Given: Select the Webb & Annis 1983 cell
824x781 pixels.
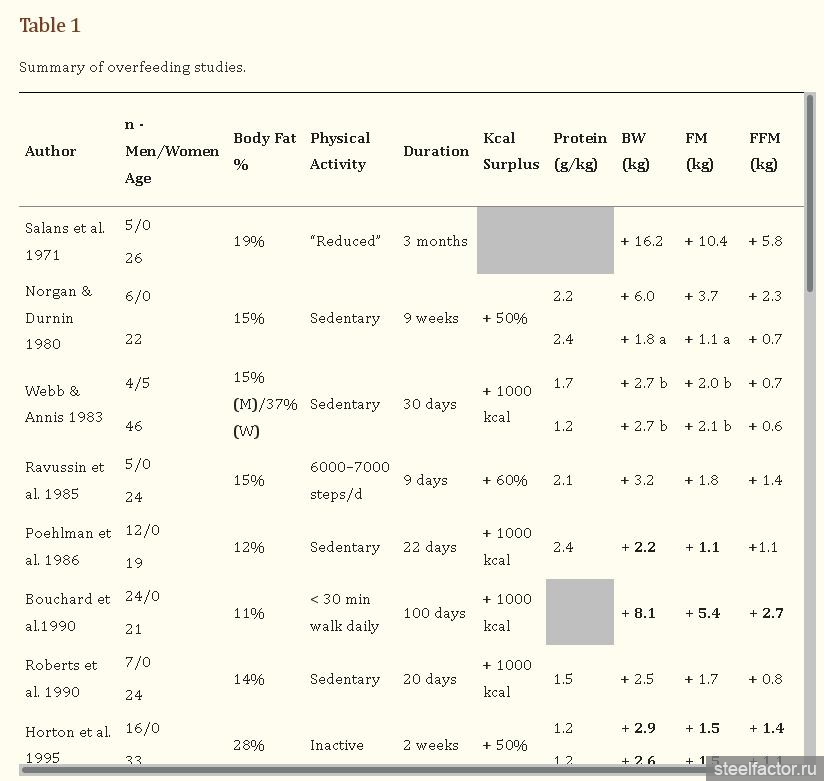Looking at the screenshot, I should (x=64, y=404).
